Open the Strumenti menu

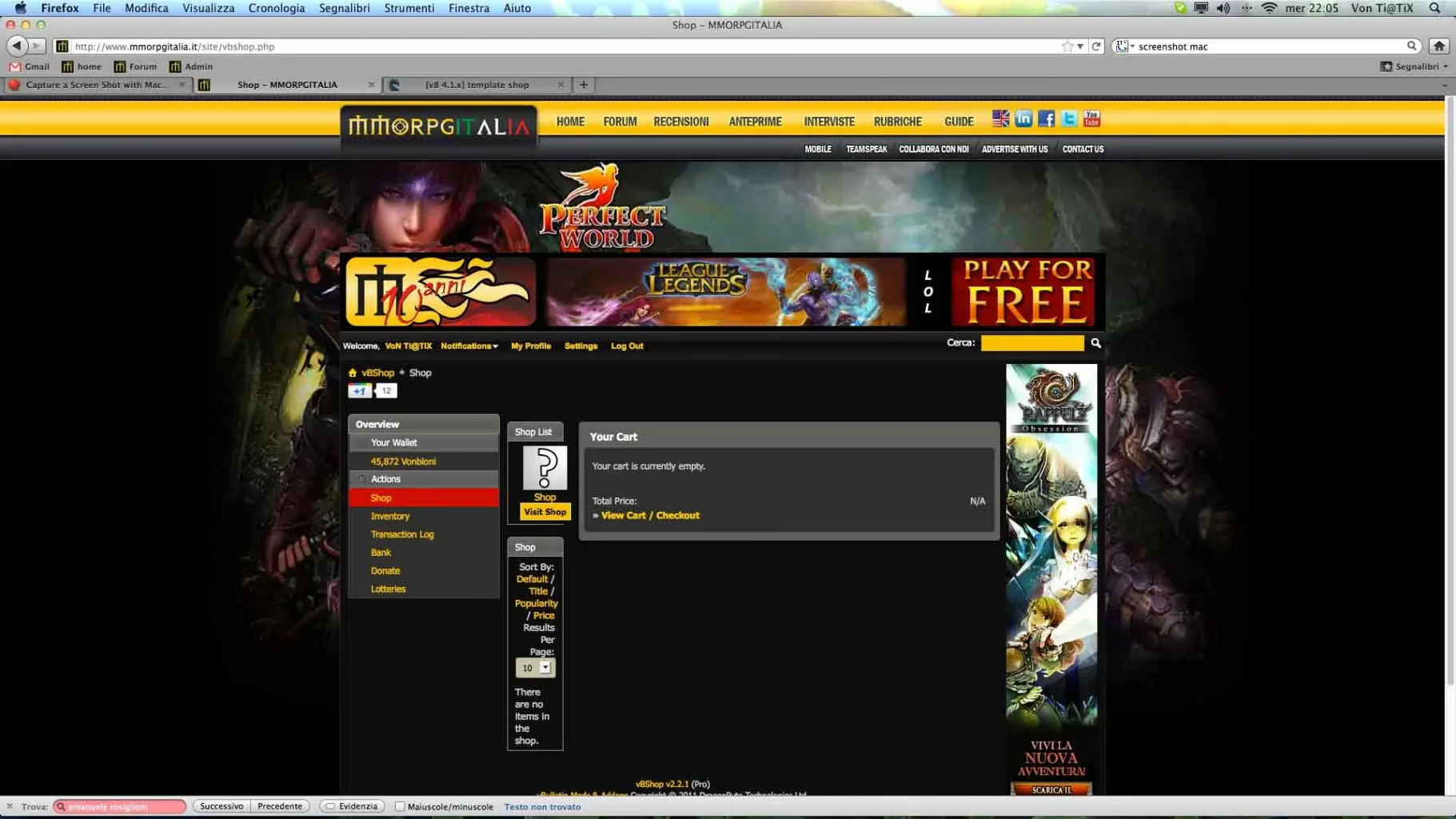coord(409,8)
